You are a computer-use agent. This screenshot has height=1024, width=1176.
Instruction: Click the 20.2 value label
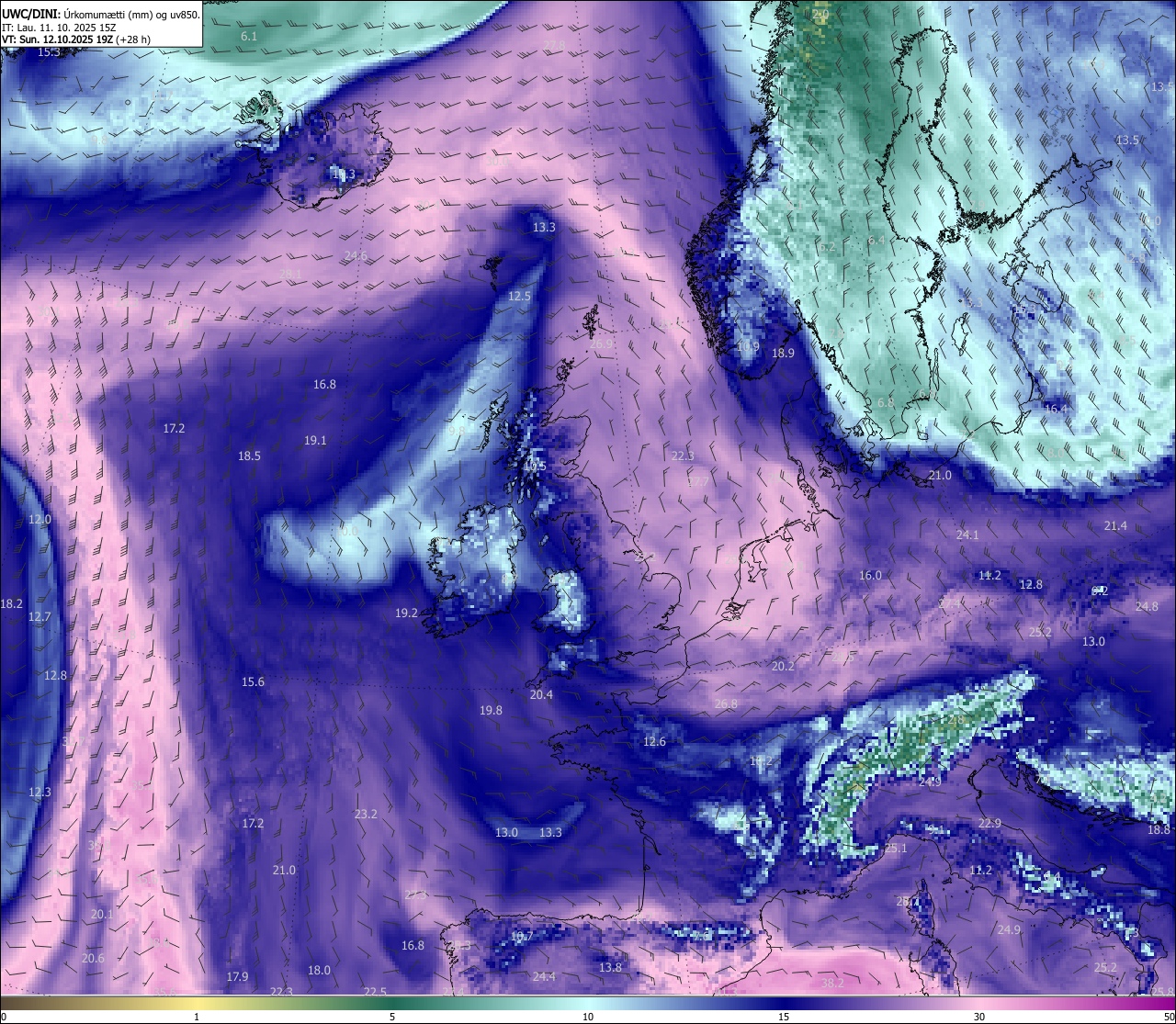[x=783, y=666]
